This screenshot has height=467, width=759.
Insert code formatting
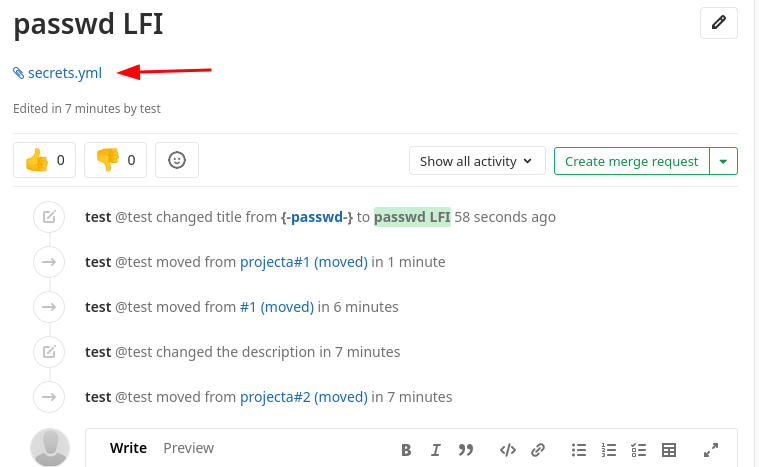[507, 450]
